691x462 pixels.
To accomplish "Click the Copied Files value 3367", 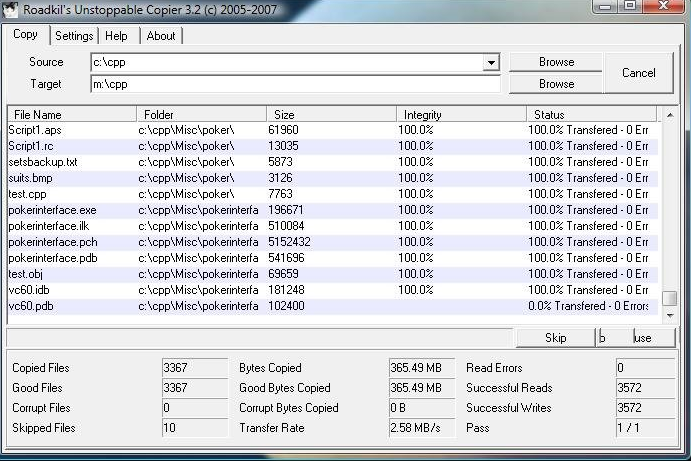I will tap(195, 368).
